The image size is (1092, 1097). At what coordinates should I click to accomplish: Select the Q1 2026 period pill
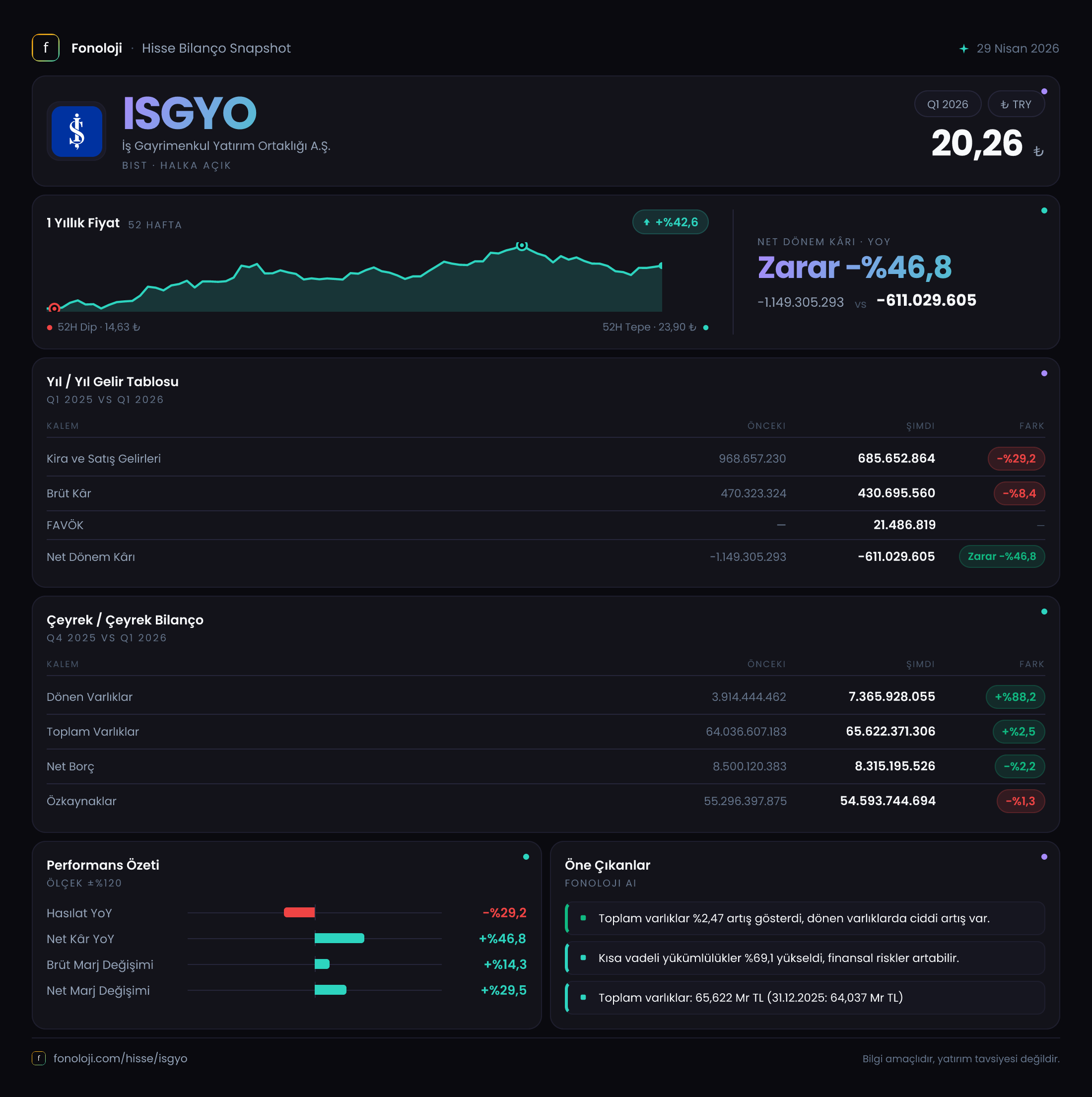(947, 104)
